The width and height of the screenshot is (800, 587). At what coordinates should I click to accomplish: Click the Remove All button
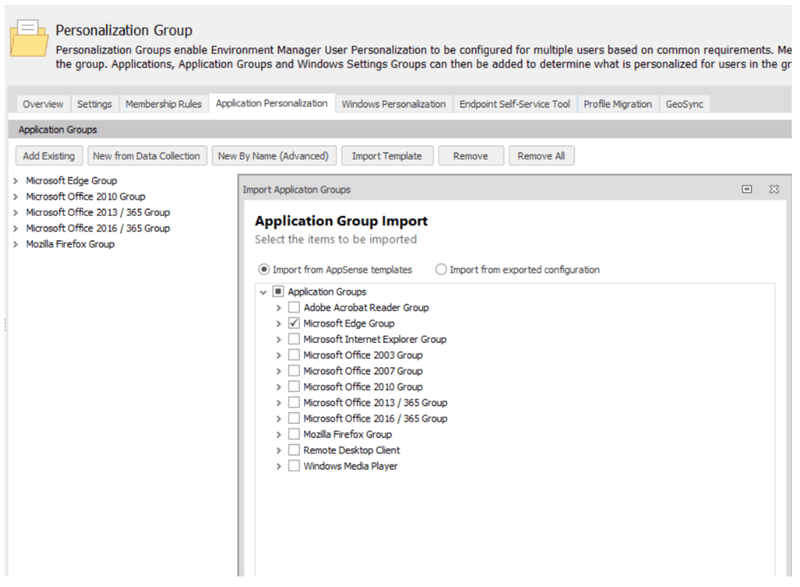(x=541, y=156)
